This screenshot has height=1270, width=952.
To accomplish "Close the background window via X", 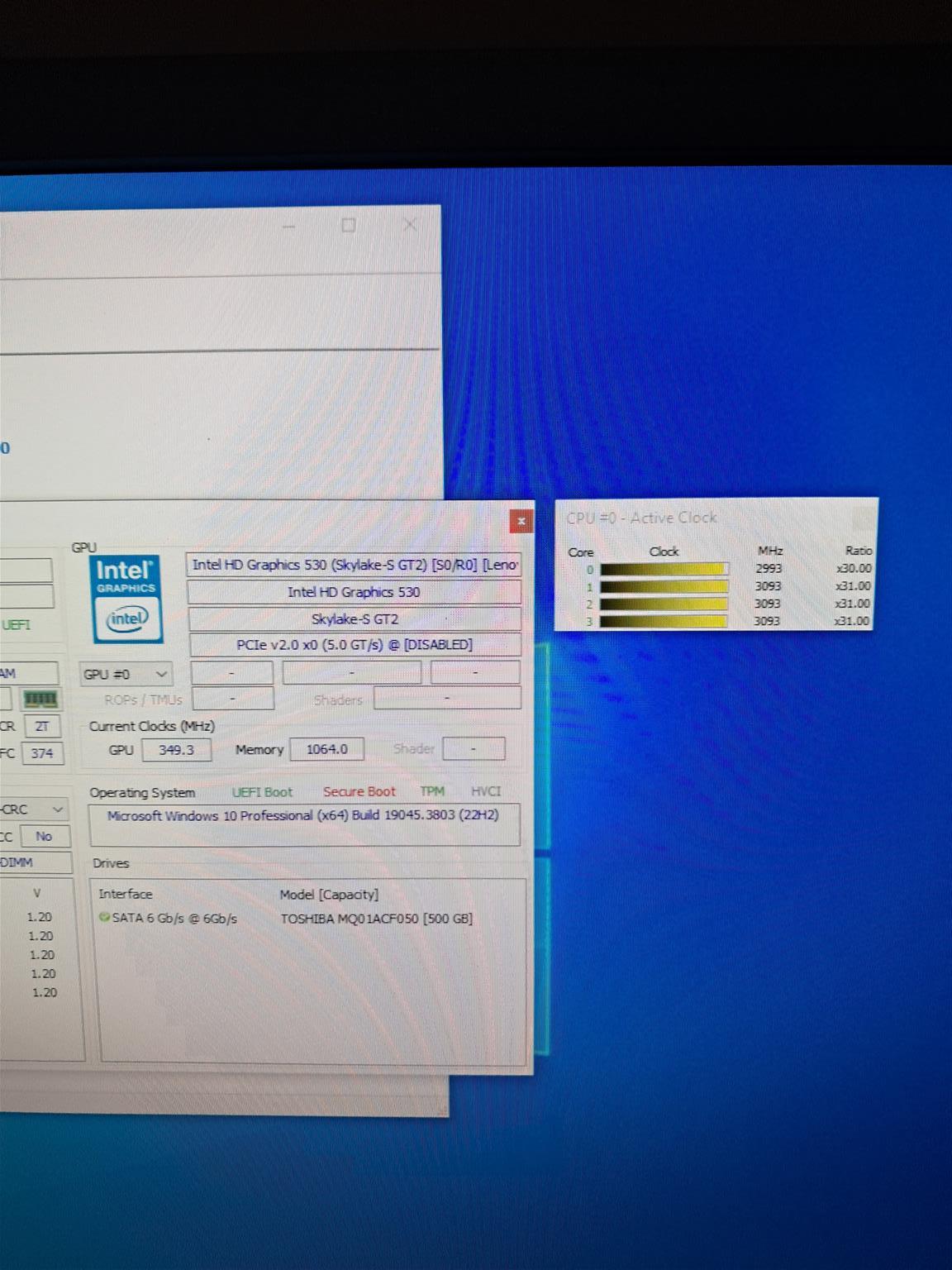I will tap(409, 226).
